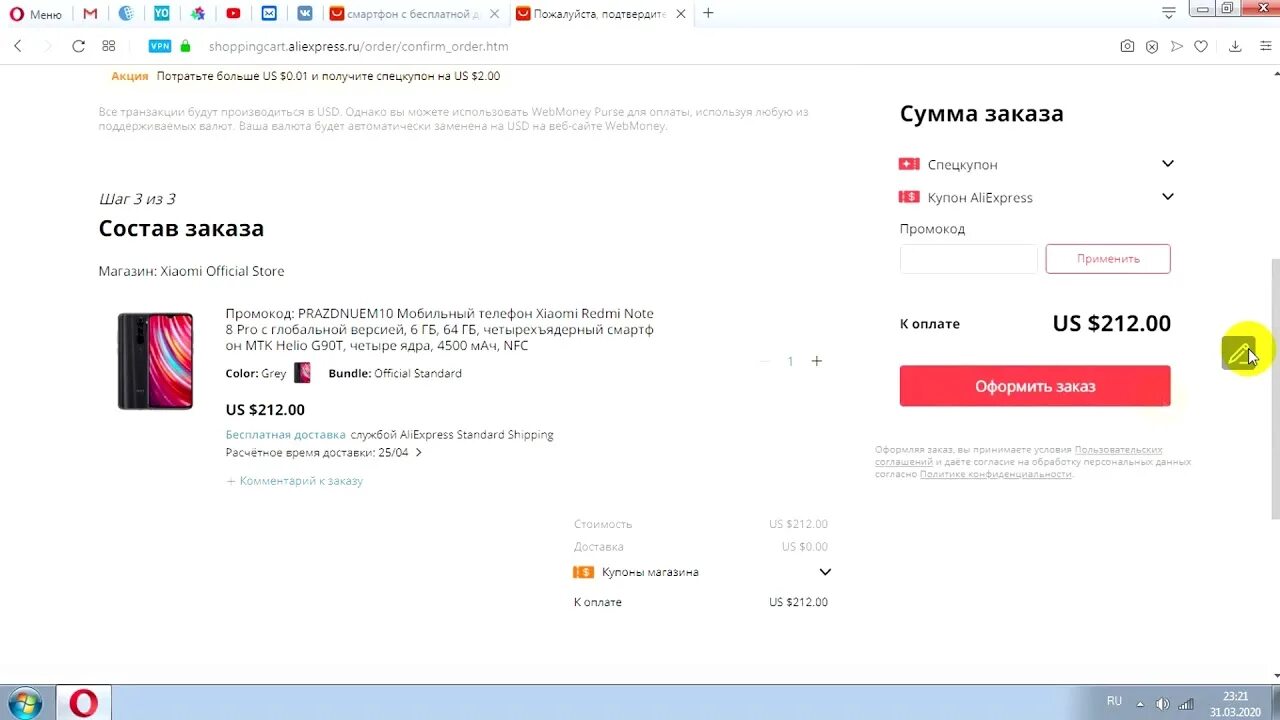Go back to the previous page
The width and height of the screenshot is (1280, 720).
[18, 46]
